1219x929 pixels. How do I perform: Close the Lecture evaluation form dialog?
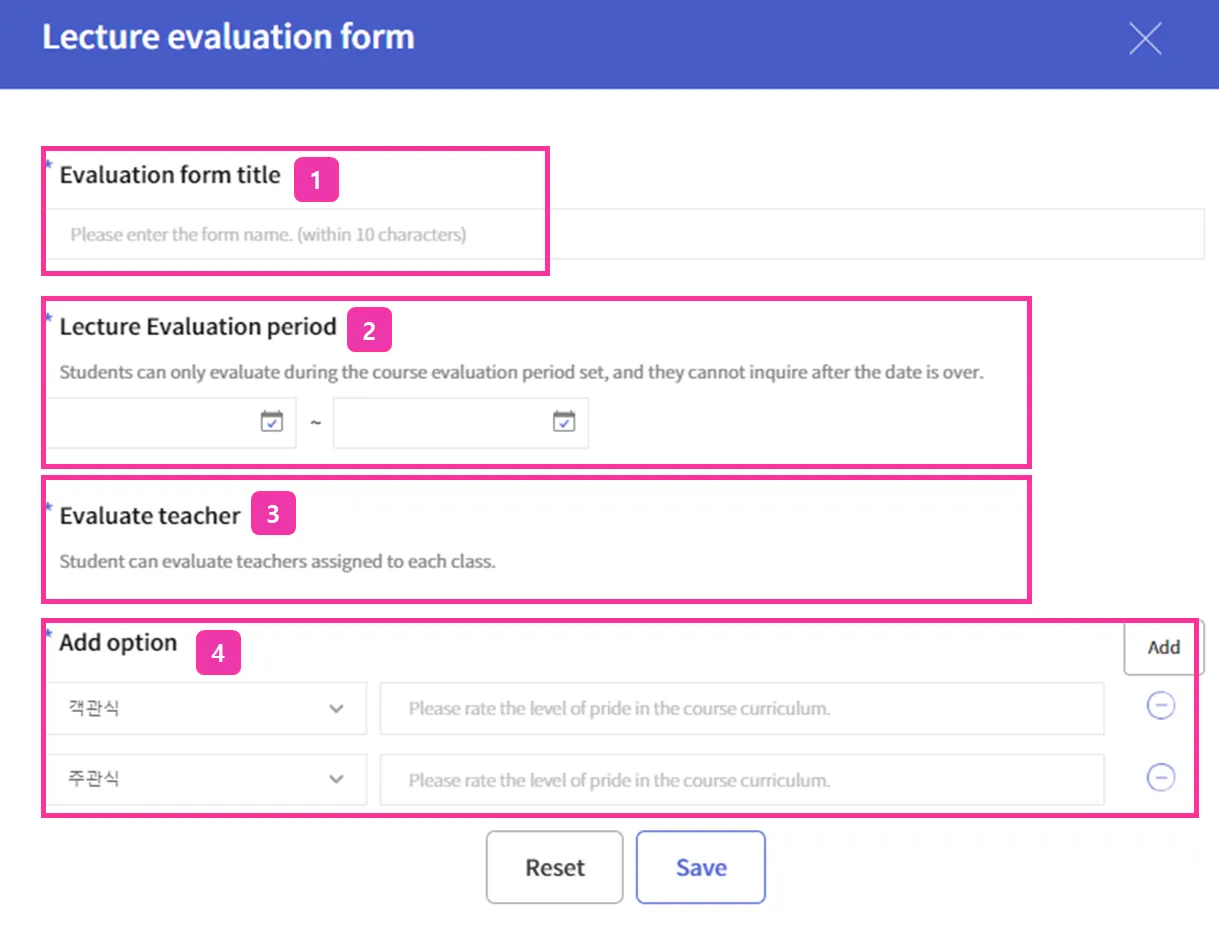click(1144, 39)
